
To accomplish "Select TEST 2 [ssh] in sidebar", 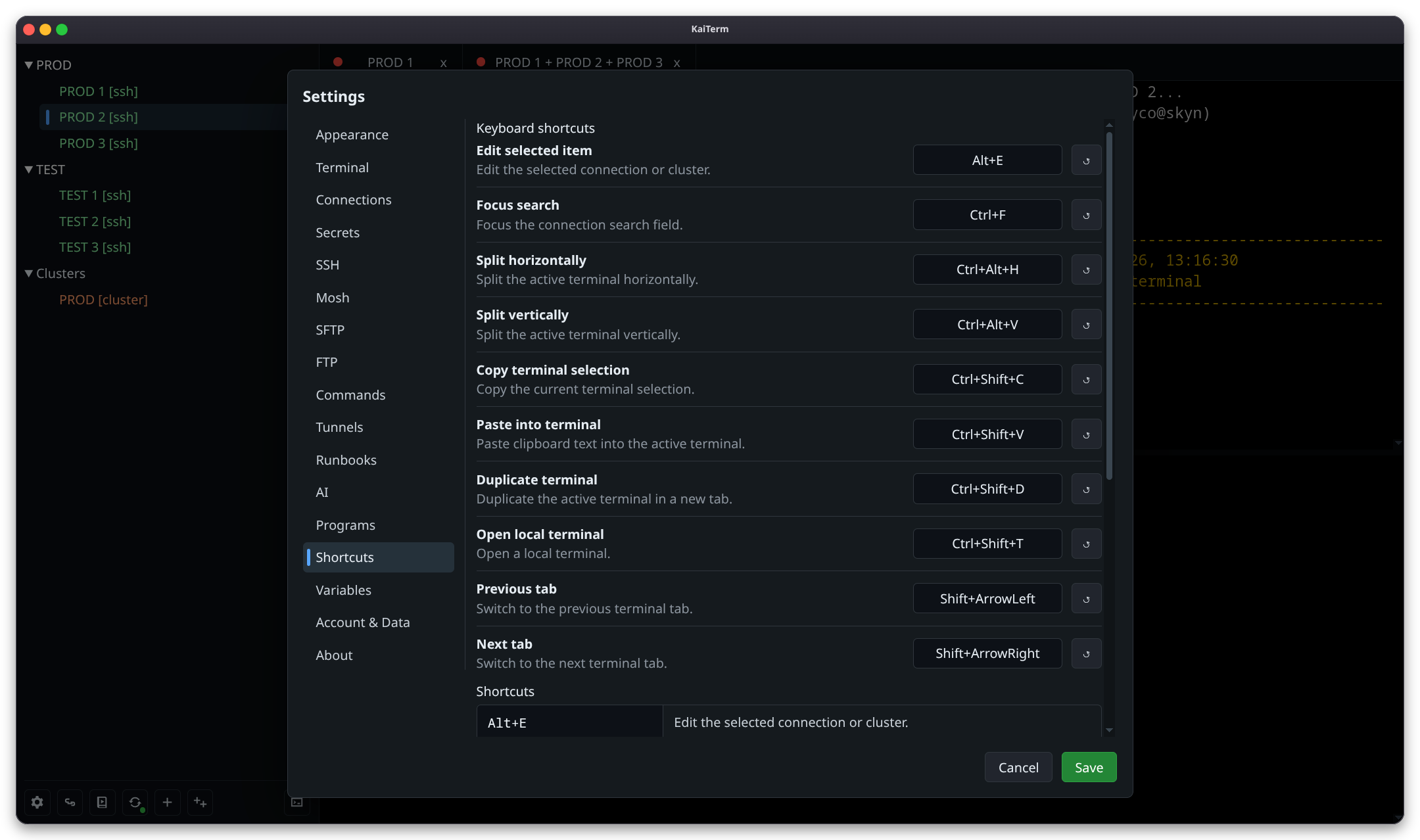I will tap(95, 222).
